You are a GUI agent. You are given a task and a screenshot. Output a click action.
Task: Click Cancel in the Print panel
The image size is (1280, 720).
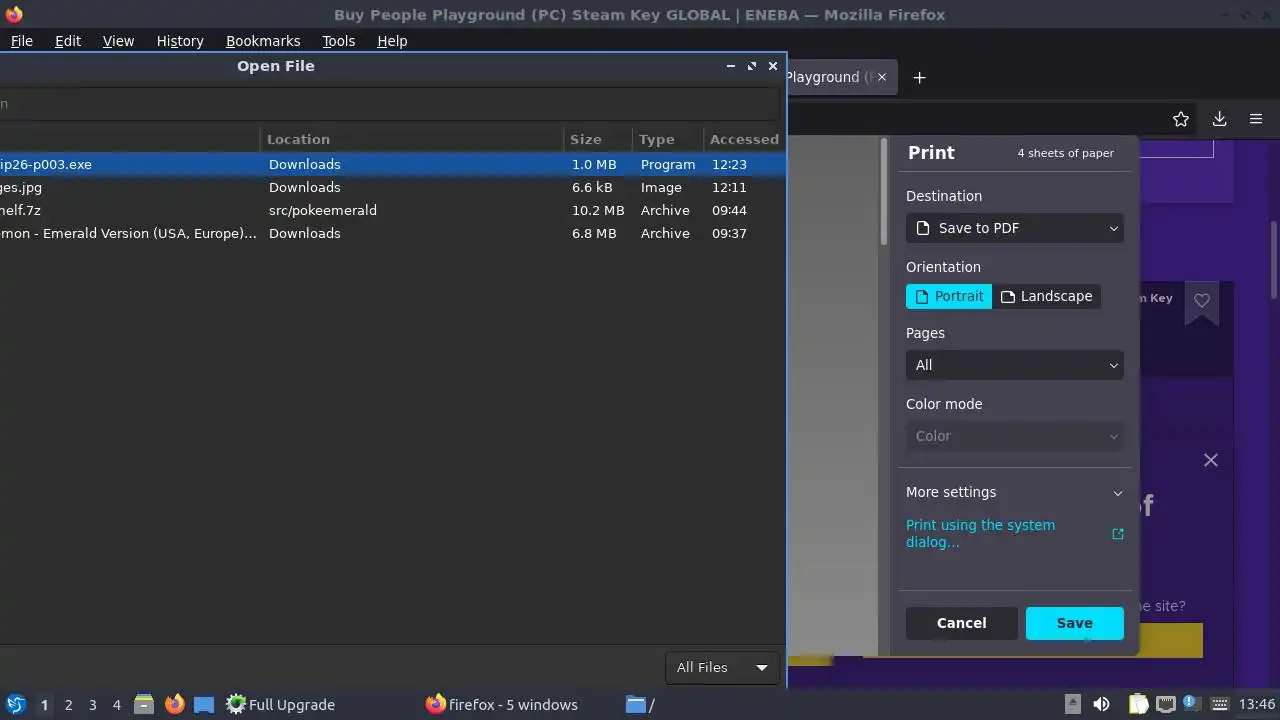[961, 623]
